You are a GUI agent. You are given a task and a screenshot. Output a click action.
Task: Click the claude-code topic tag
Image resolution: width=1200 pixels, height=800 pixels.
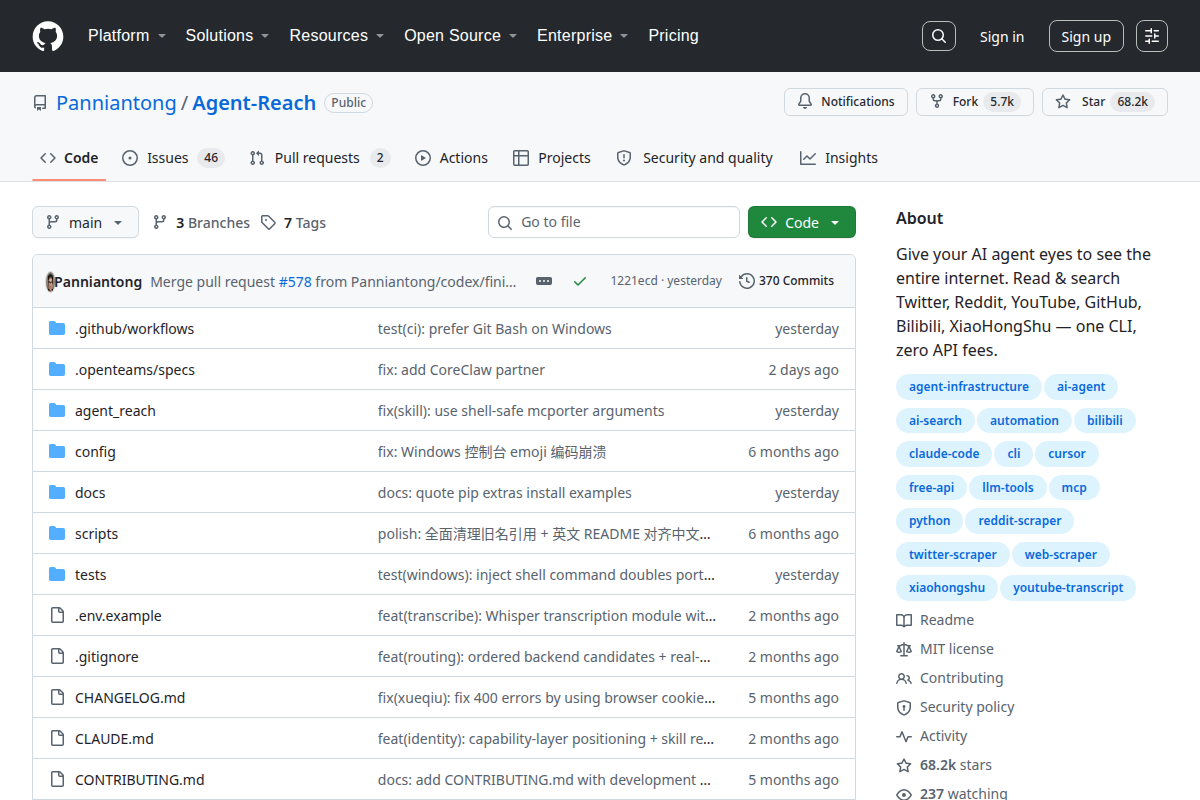pos(944,454)
